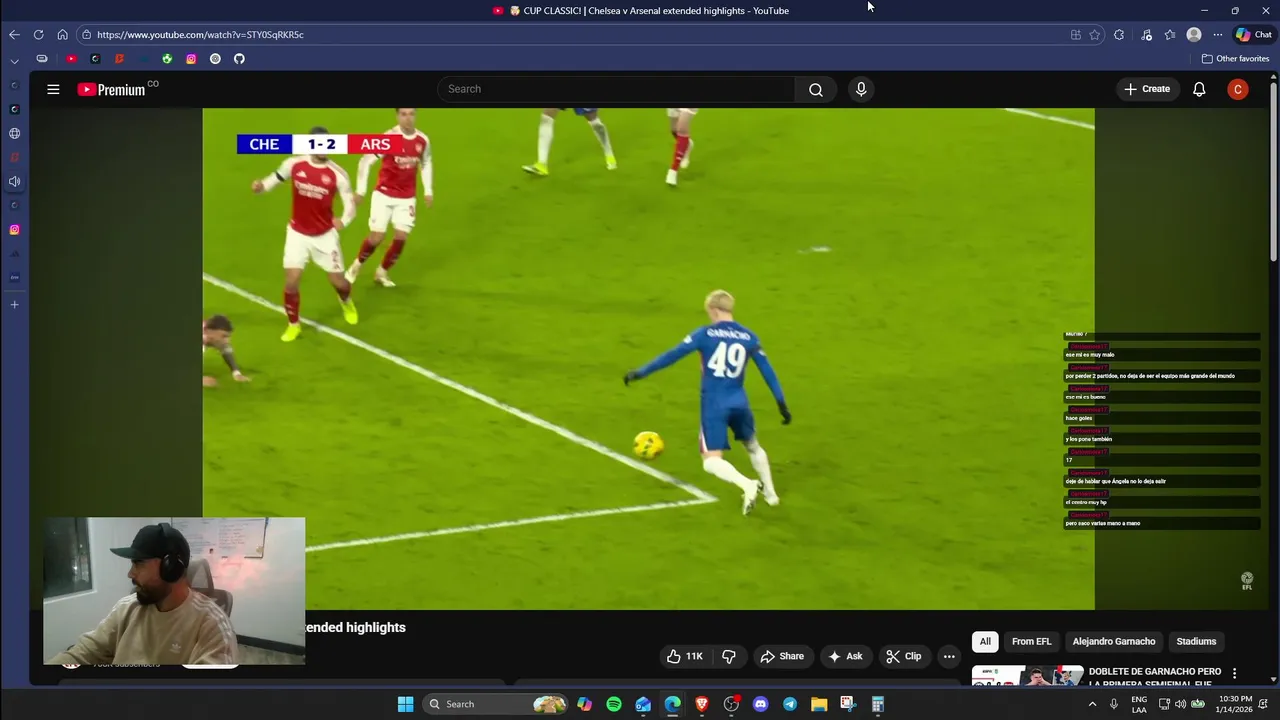Screen dimensions: 1280x720
Task: Open the globe vertical tab in sidebar
Action: pyautogui.click(x=14, y=133)
